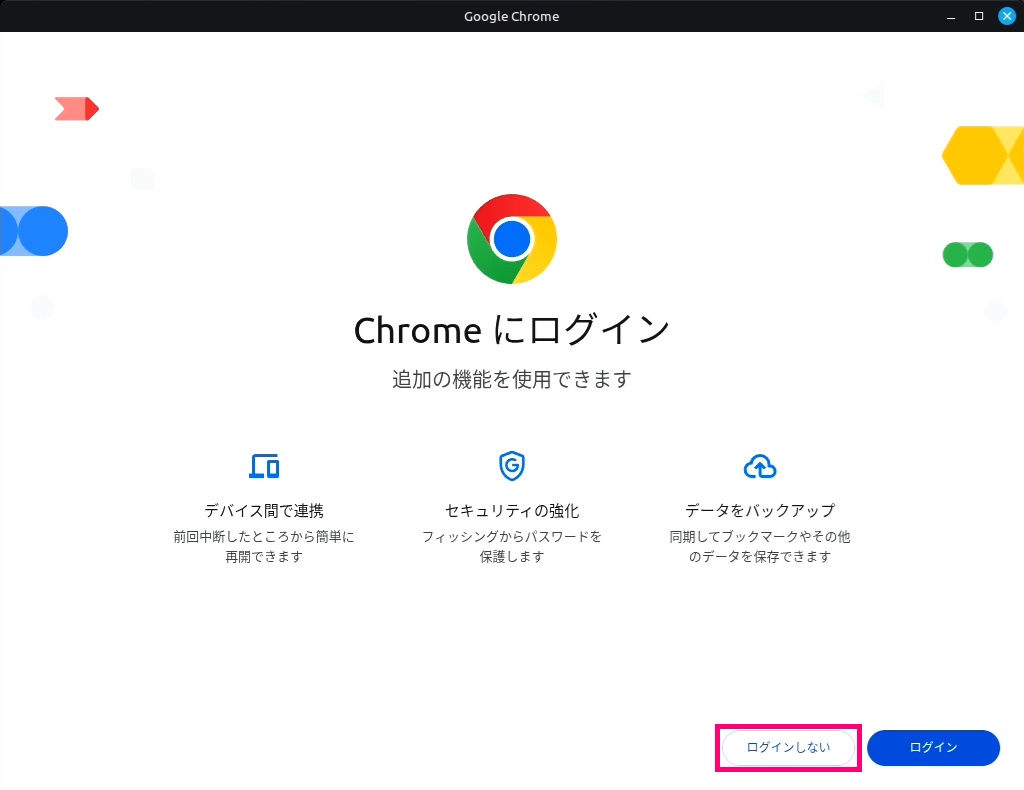Viewport: 1024px width, 790px height.
Task: Click the デバイス間で連携 label
Action: pos(264,511)
